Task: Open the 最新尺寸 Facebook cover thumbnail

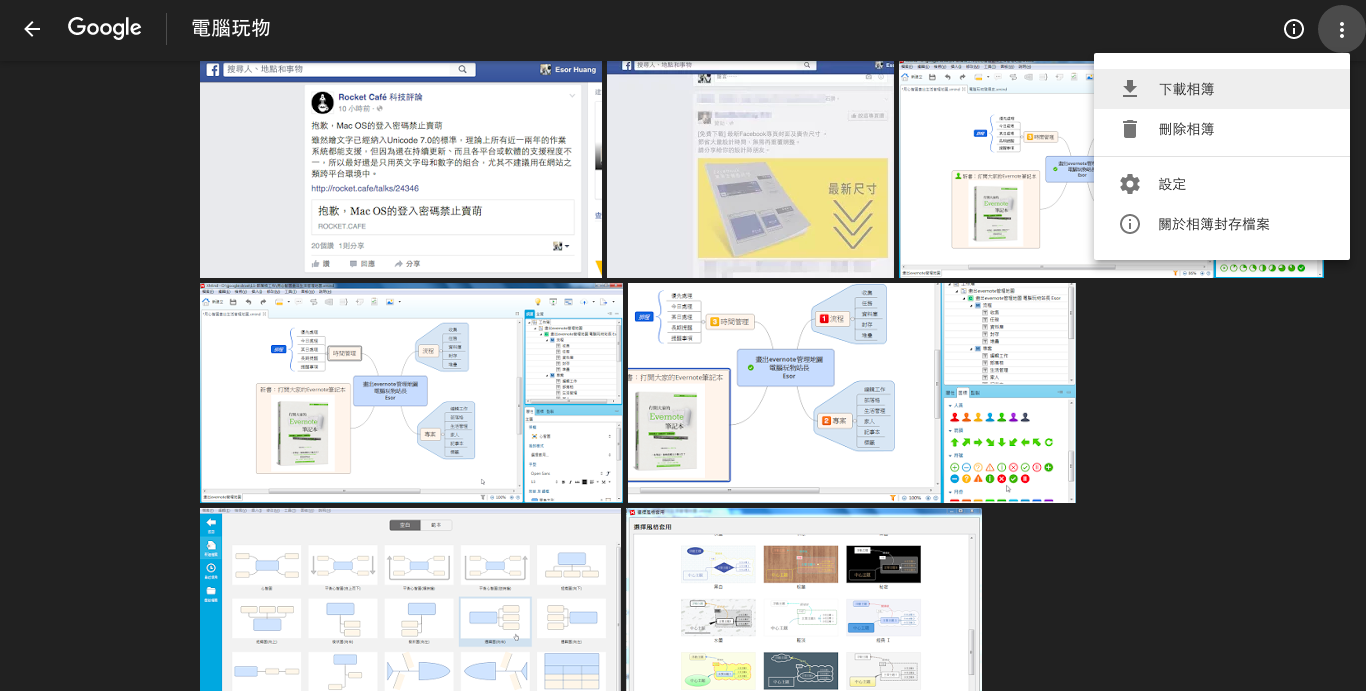Action: click(751, 169)
